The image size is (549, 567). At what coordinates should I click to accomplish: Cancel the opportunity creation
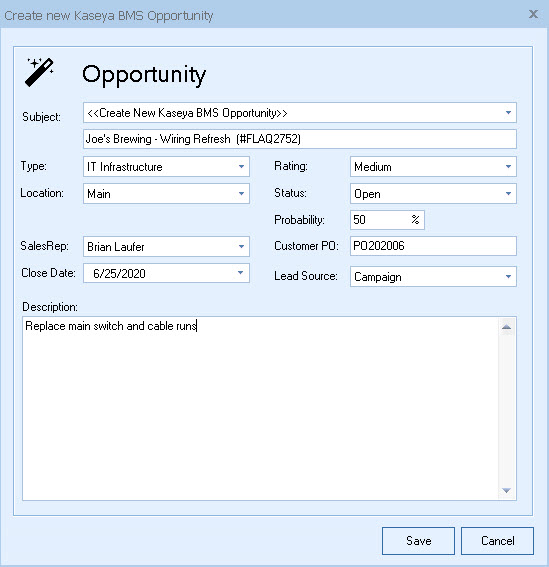(497, 541)
